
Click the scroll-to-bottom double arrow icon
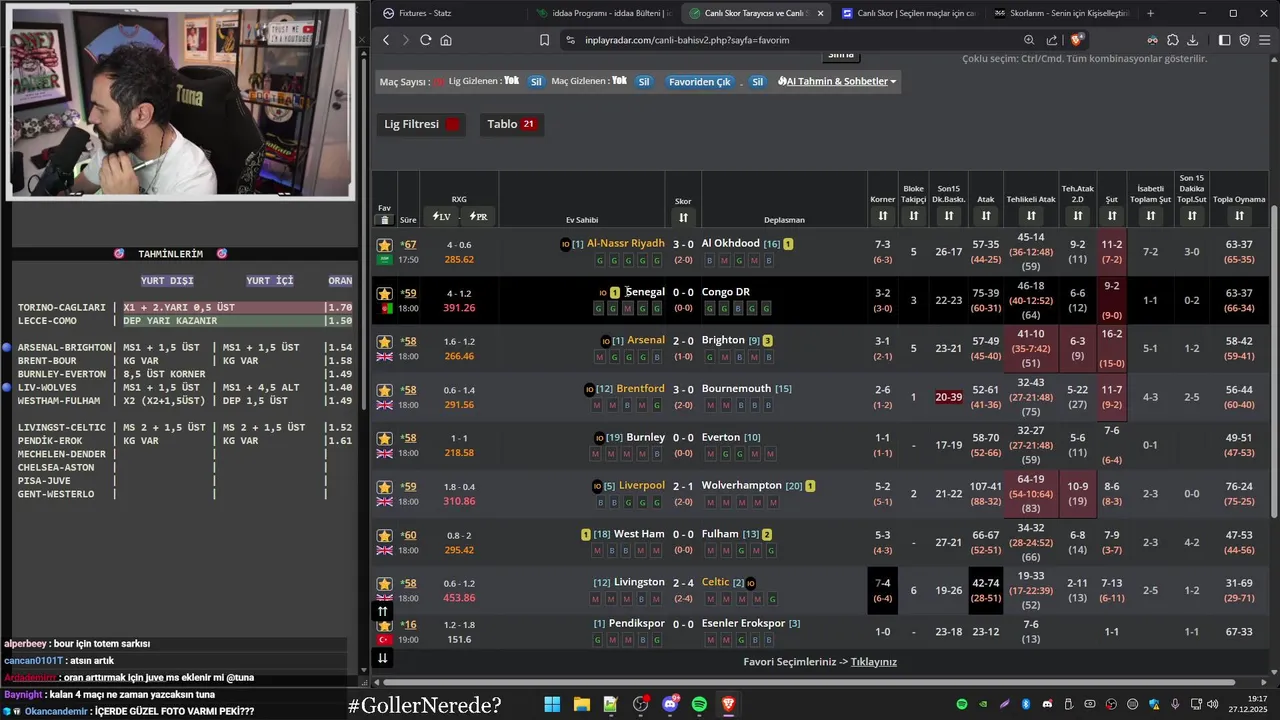[x=382, y=657]
